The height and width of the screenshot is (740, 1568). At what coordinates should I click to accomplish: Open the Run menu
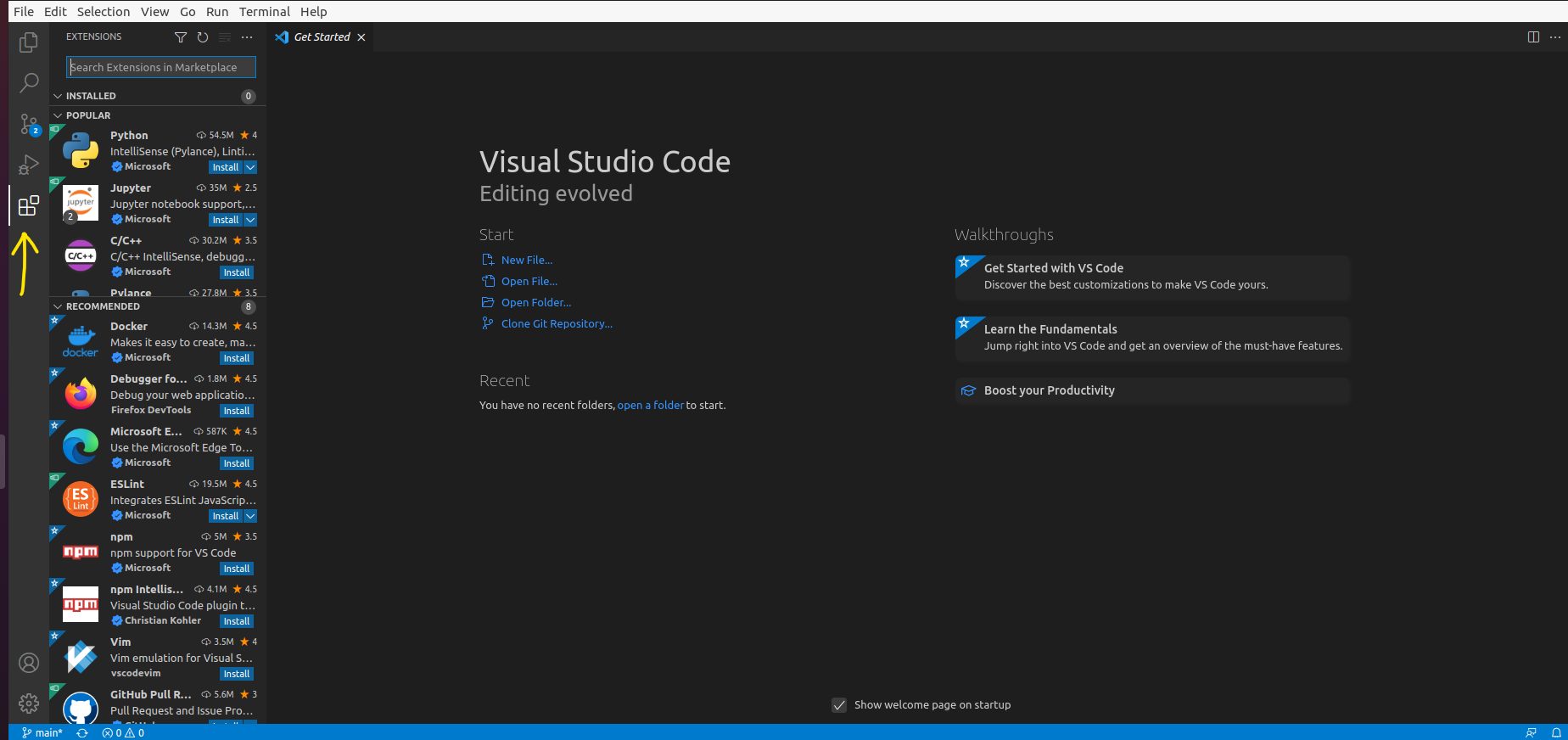[217, 11]
